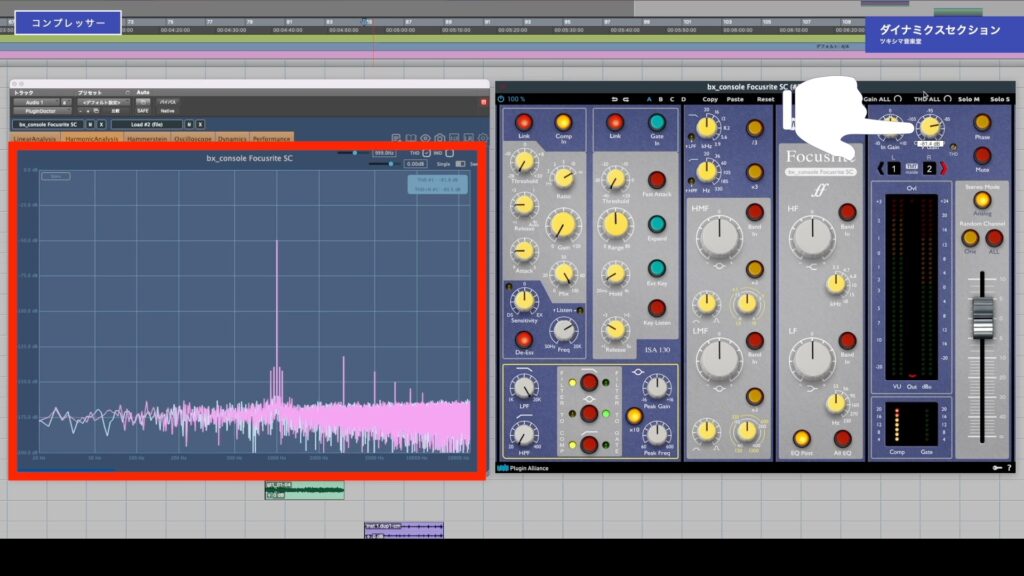Open the book manual icon in PluginDoctor
The image size is (1024, 576).
coord(411,138)
